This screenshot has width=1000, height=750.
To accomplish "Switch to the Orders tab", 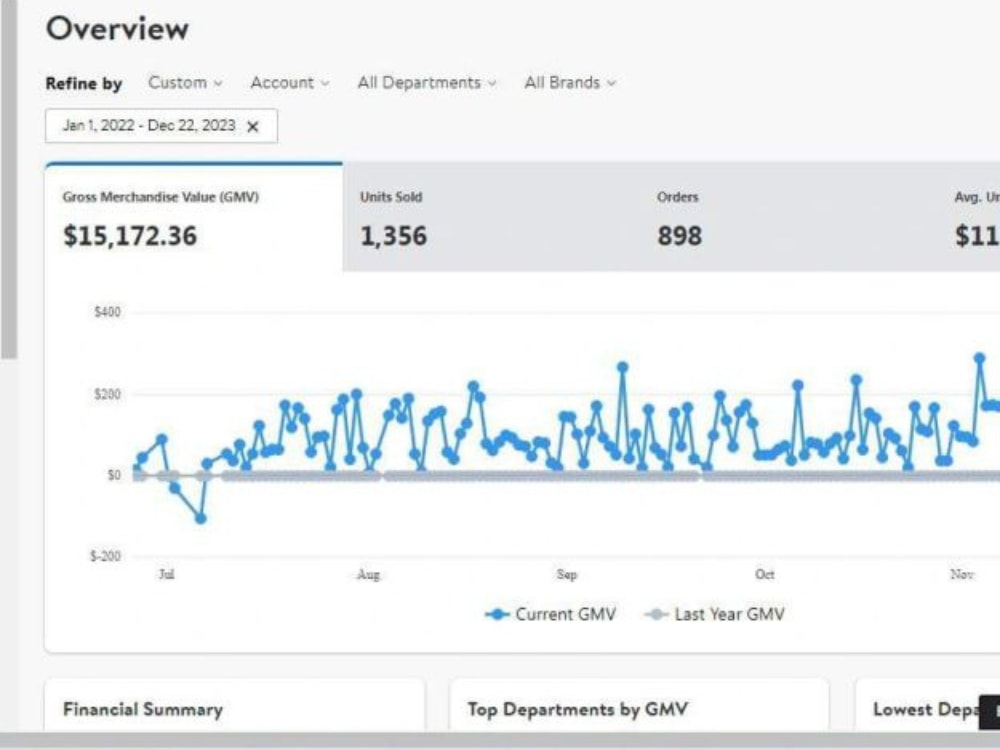I will click(788, 217).
